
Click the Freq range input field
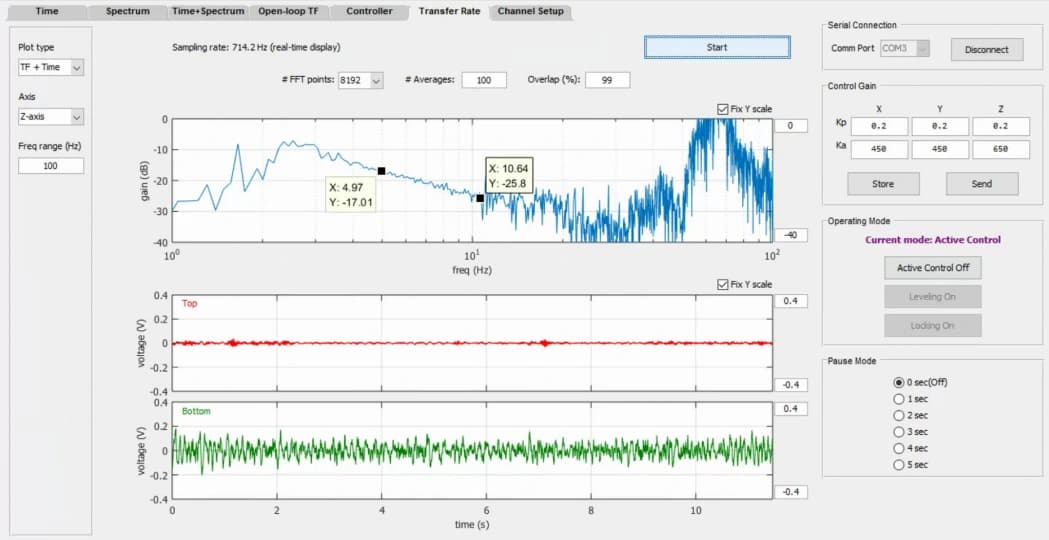coord(51,166)
